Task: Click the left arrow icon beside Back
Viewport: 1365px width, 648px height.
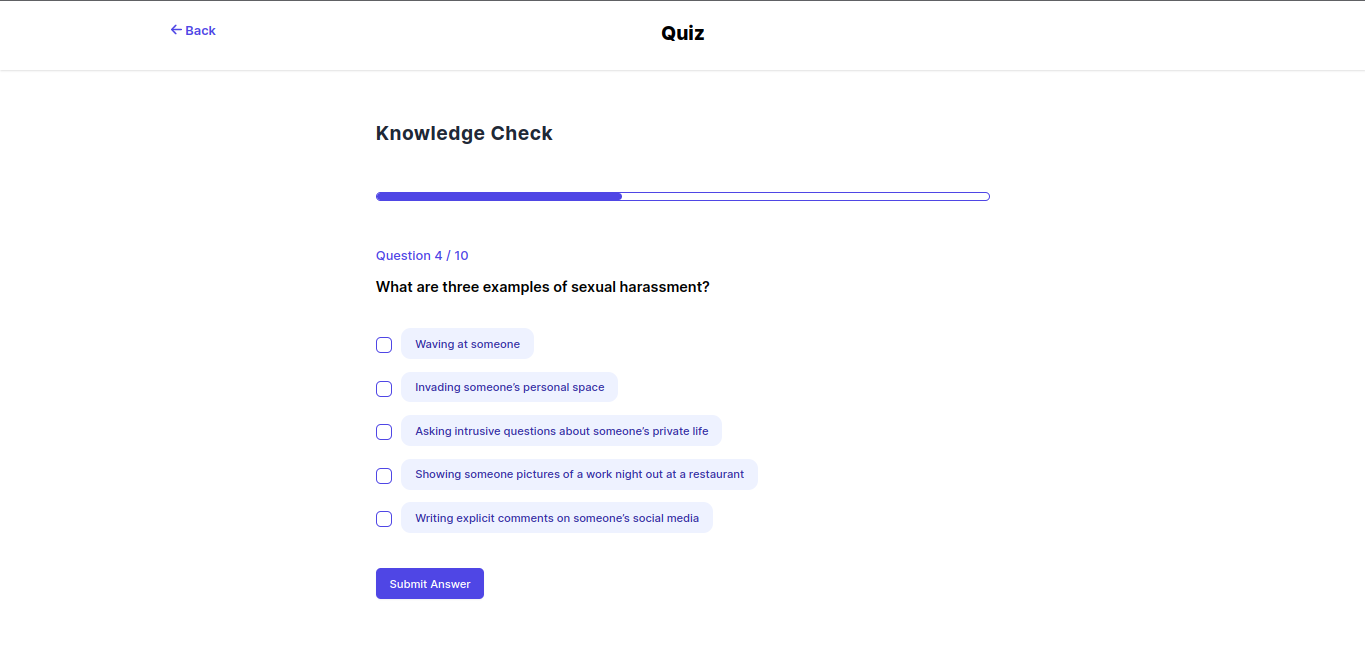Action: click(176, 30)
